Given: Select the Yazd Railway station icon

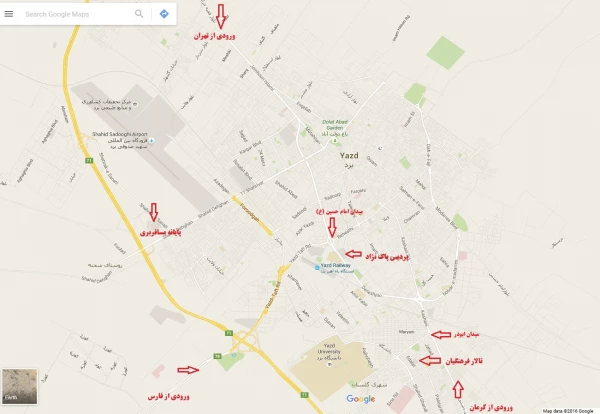Looking at the screenshot, I should pos(317,268).
